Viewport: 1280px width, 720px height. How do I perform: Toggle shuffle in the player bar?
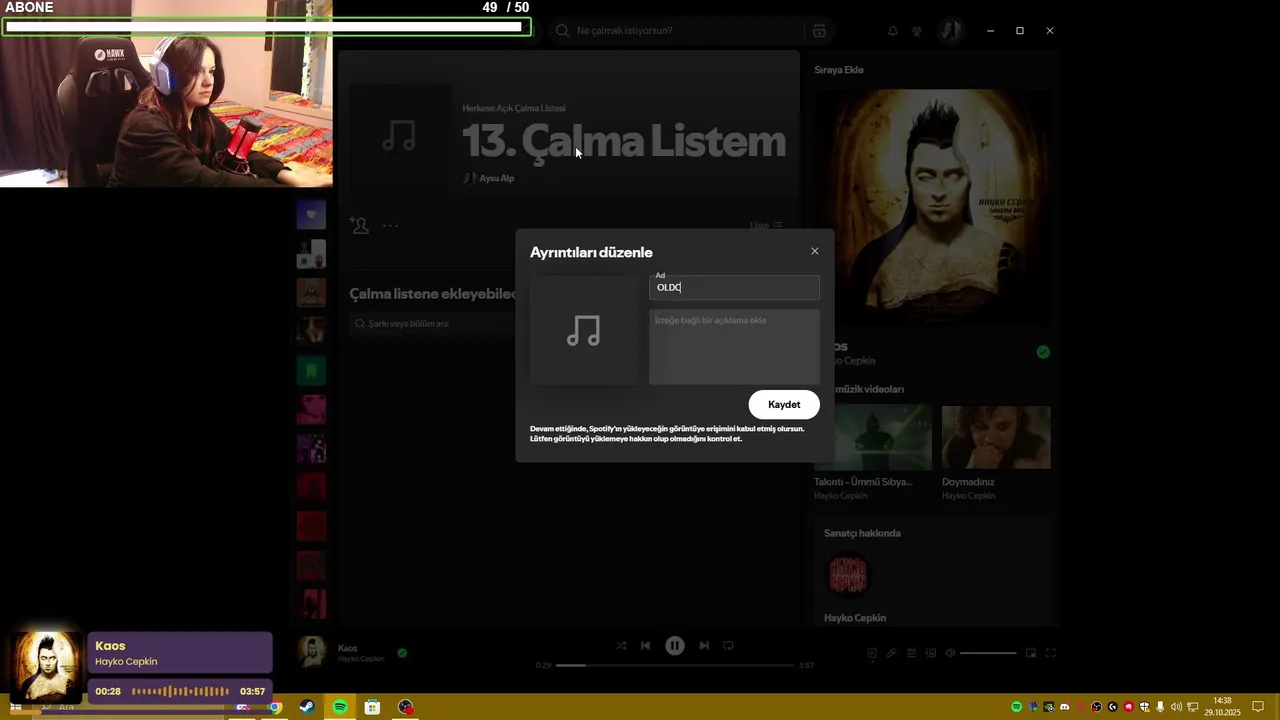[621, 646]
